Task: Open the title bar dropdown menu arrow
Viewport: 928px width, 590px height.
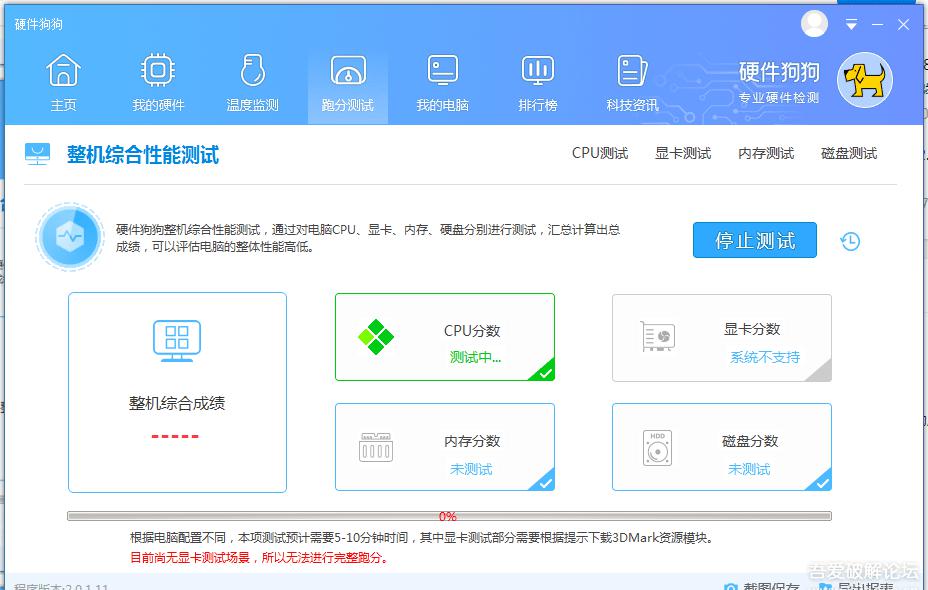Action: [851, 24]
